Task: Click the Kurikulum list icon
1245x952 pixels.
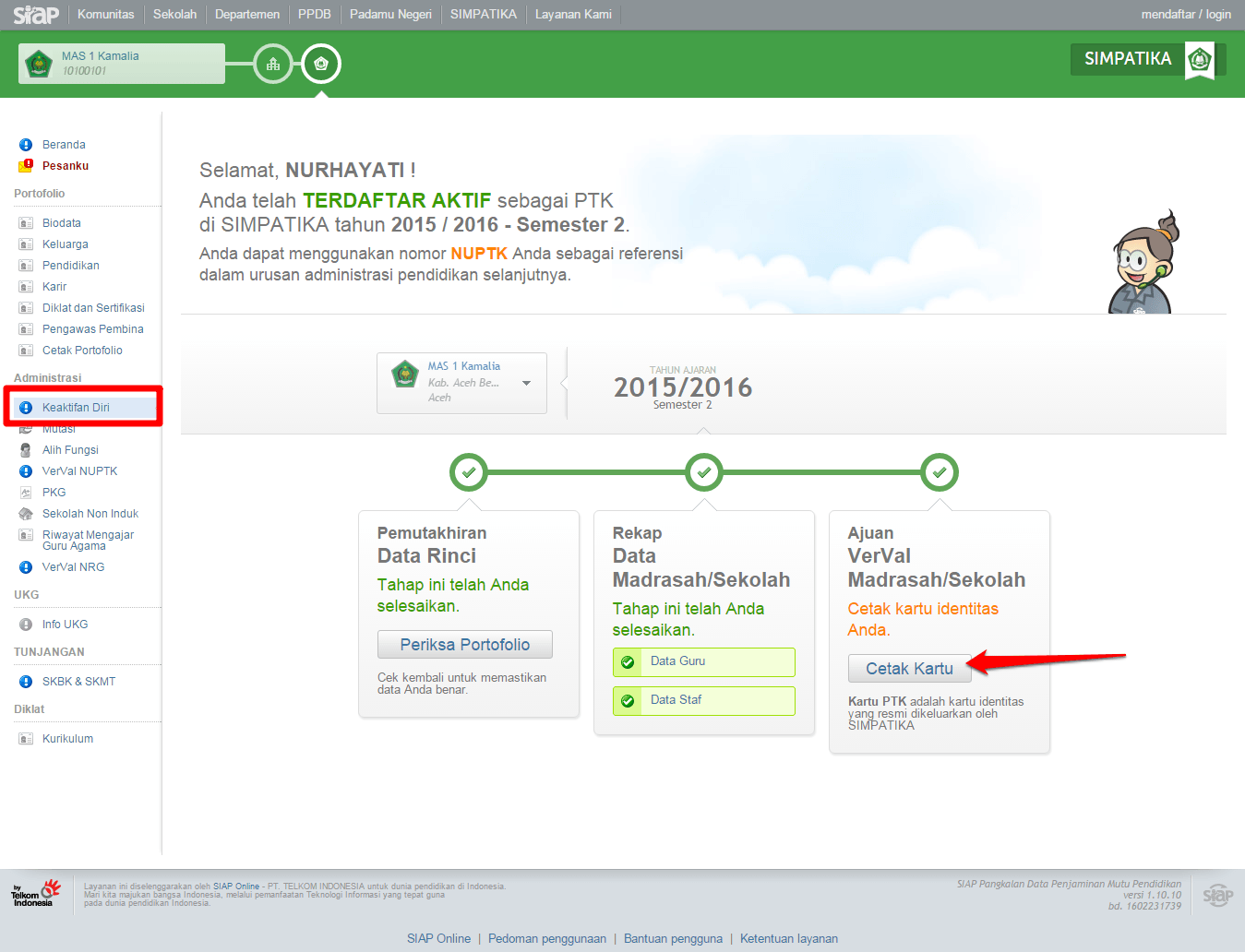Action: click(x=26, y=739)
